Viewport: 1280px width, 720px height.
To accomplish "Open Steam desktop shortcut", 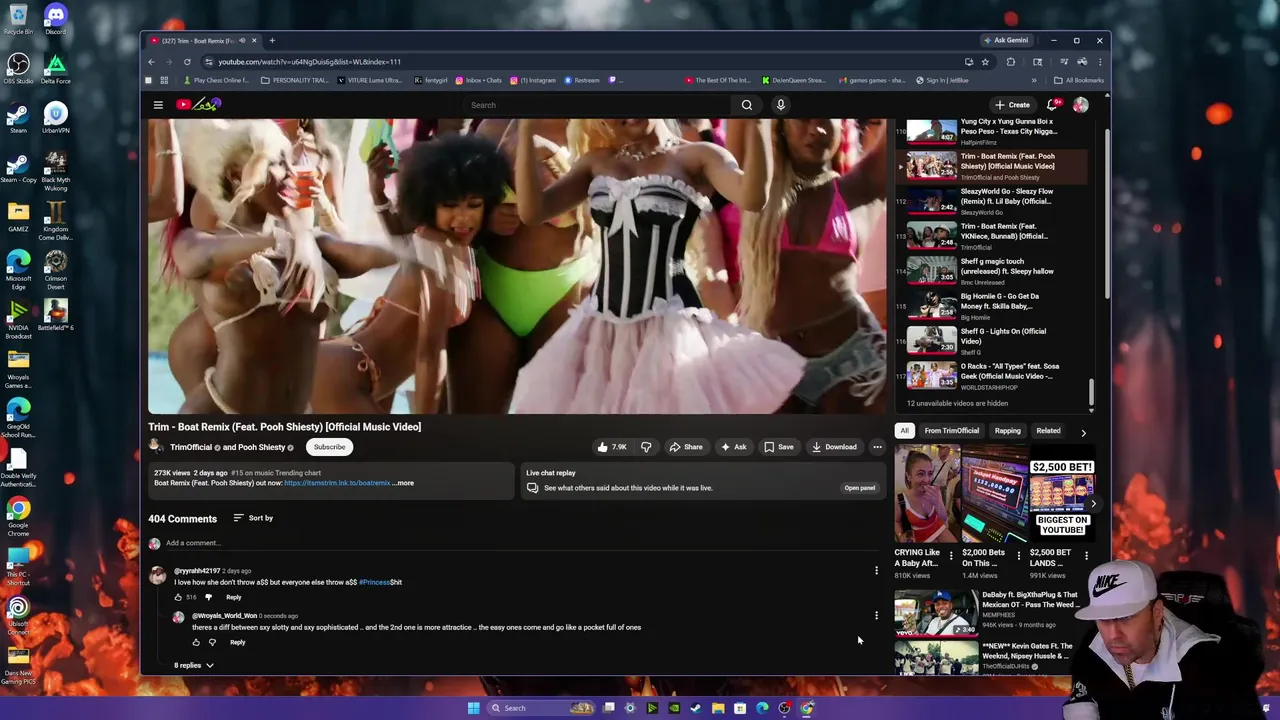I will click(x=18, y=117).
